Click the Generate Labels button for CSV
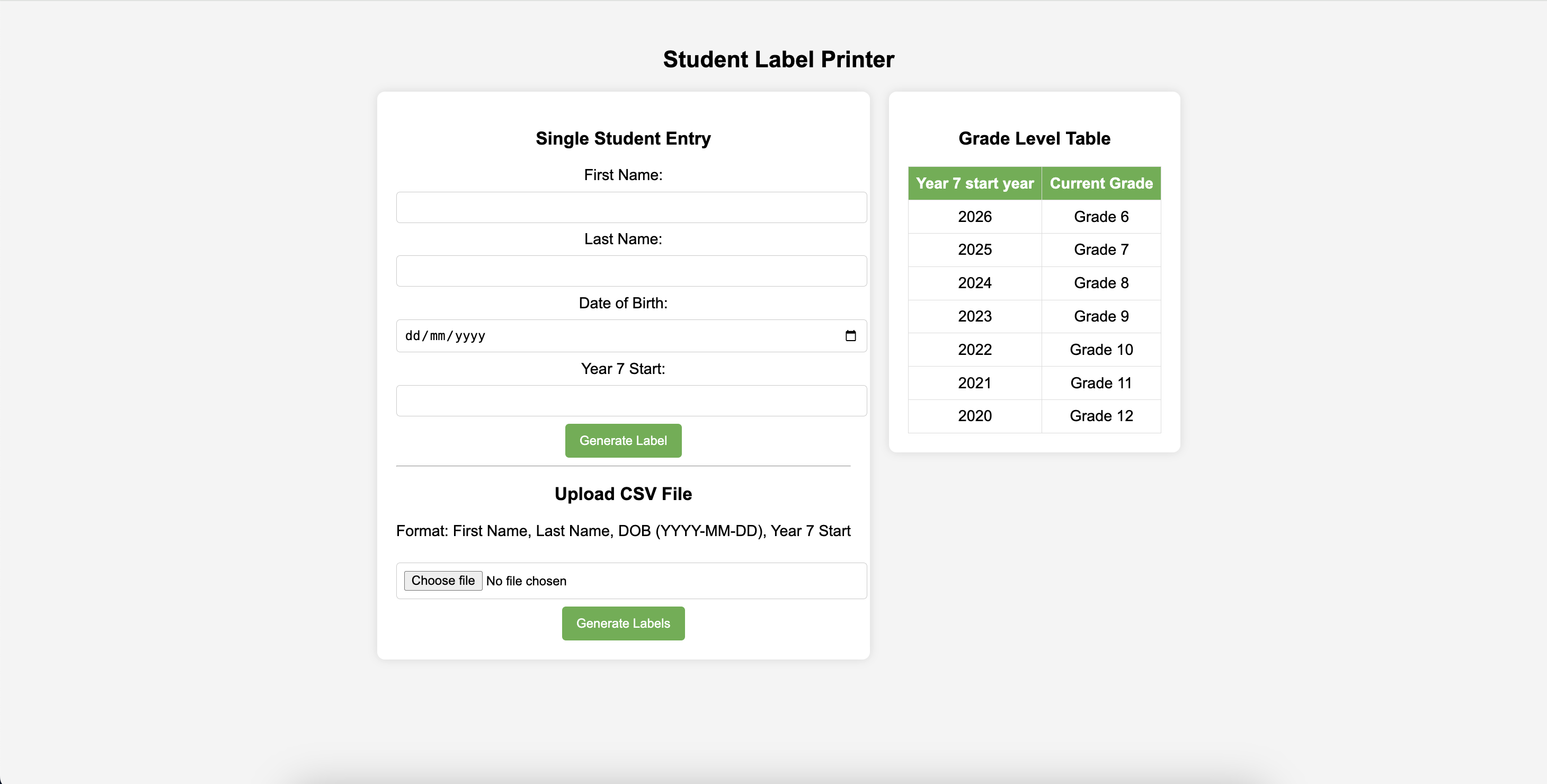Screen dimensions: 1547x784 click(x=623, y=623)
